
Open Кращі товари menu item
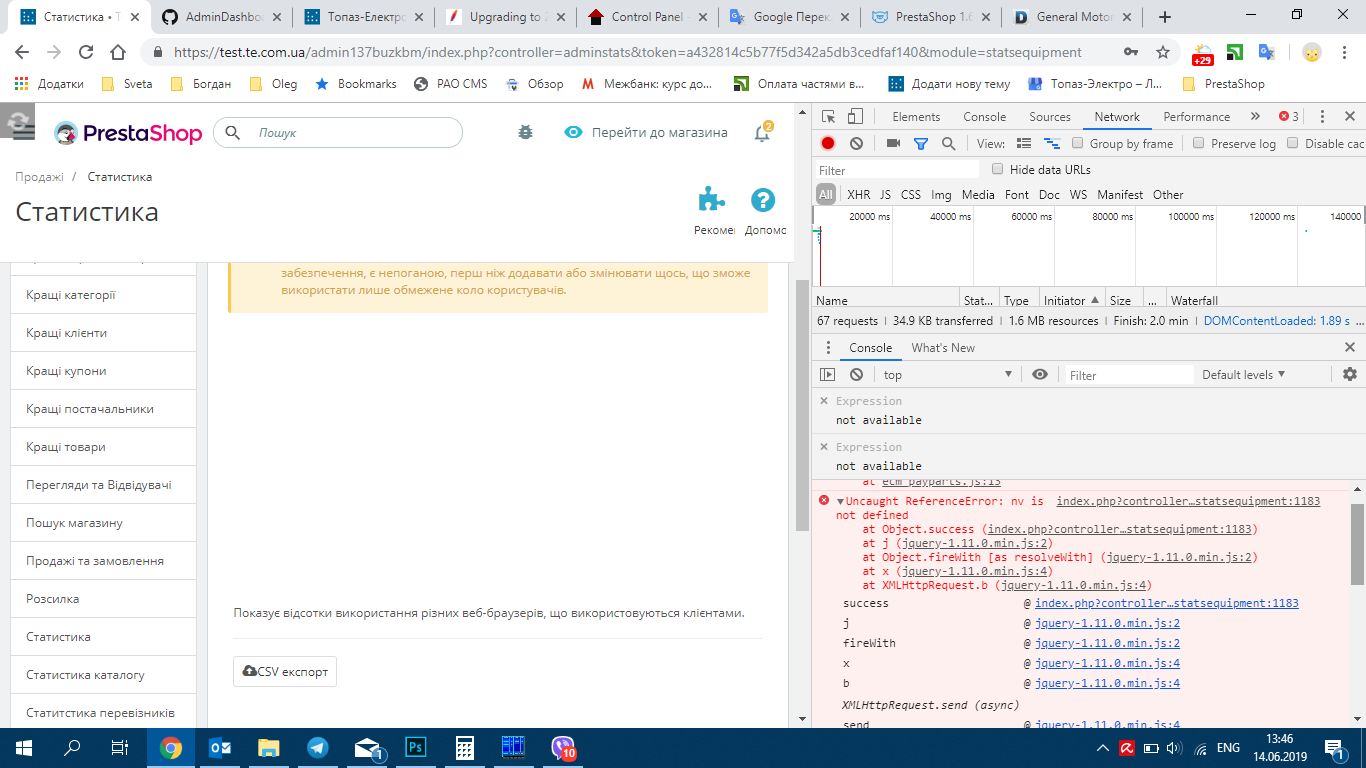click(103, 447)
